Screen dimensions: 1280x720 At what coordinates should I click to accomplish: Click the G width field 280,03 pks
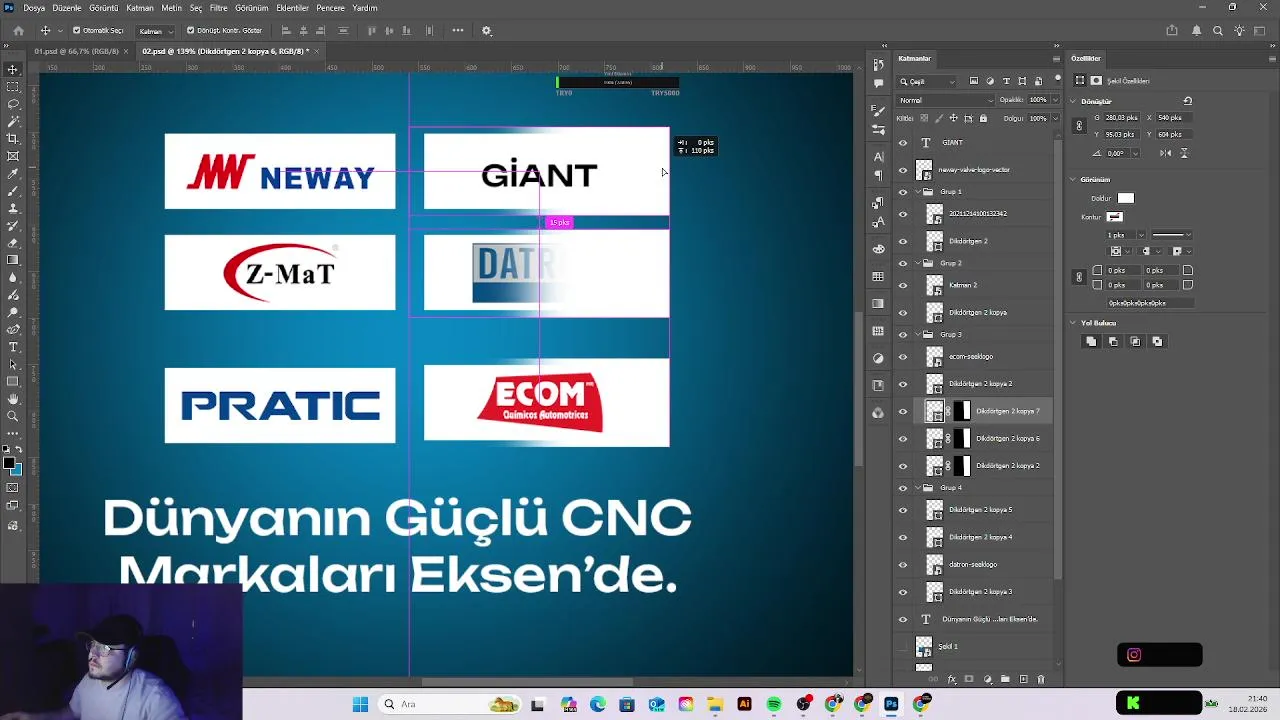(x=1121, y=118)
